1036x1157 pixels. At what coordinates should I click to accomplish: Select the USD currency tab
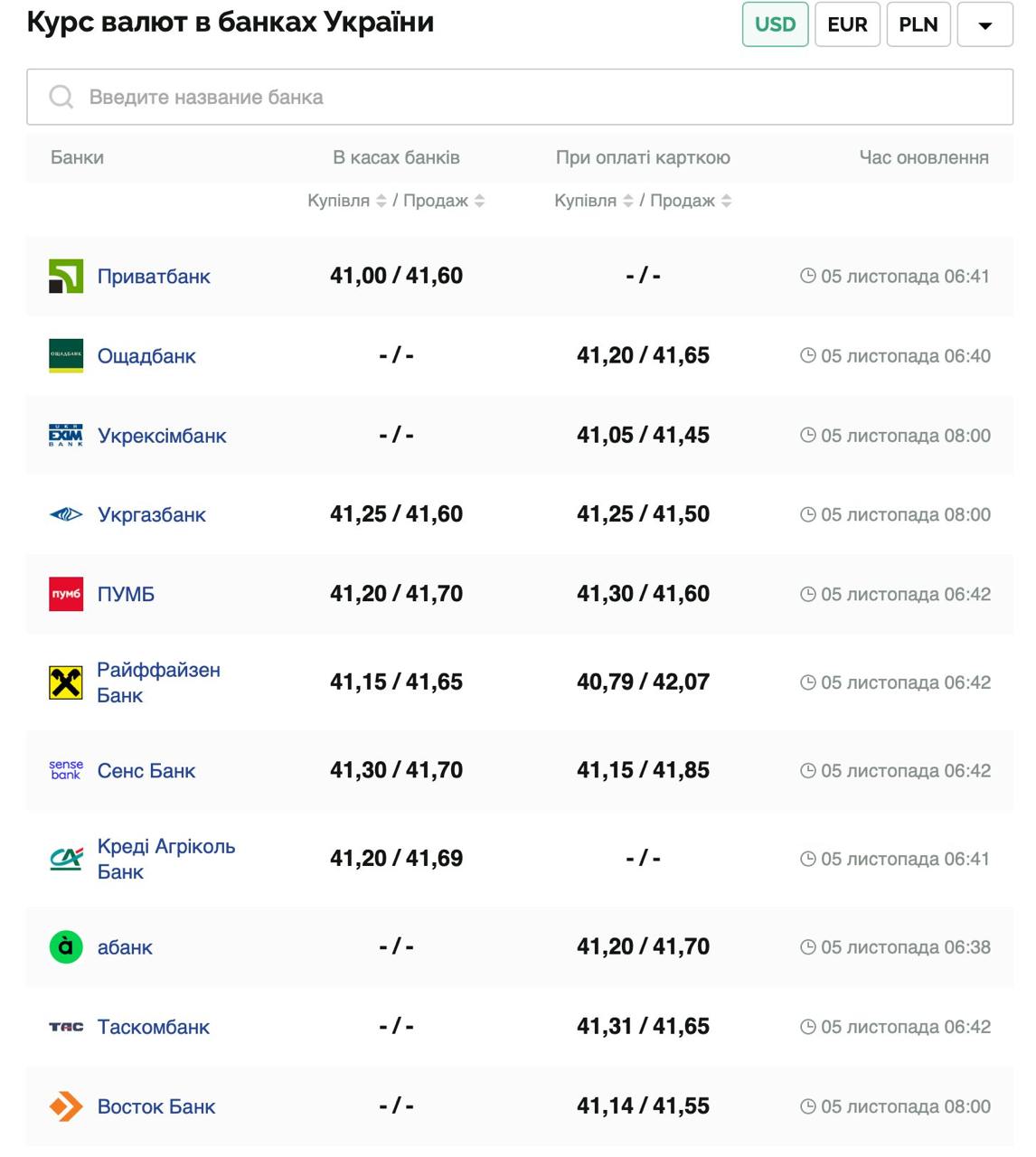click(x=775, y=24)
